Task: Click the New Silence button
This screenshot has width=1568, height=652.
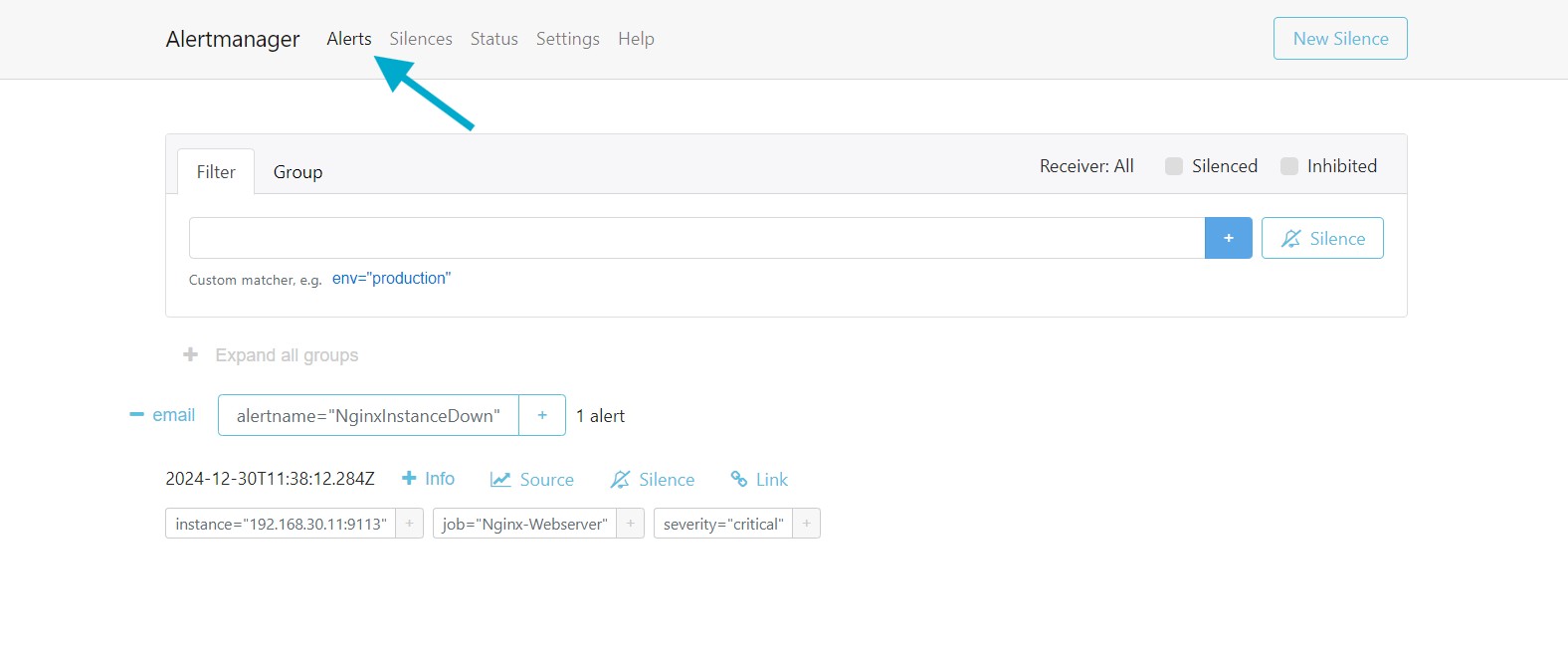Action: [x=1339, y=39]
